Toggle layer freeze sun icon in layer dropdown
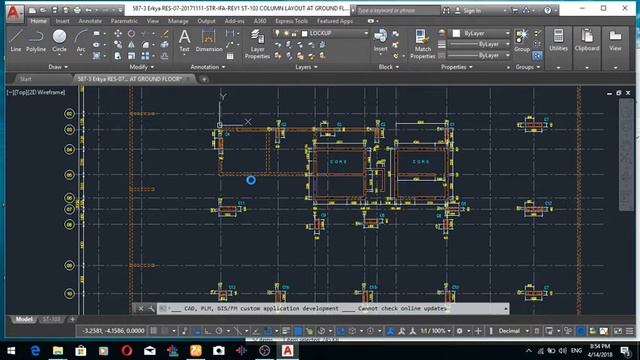The width and height of the screenshot is (640, 360). 286,33
